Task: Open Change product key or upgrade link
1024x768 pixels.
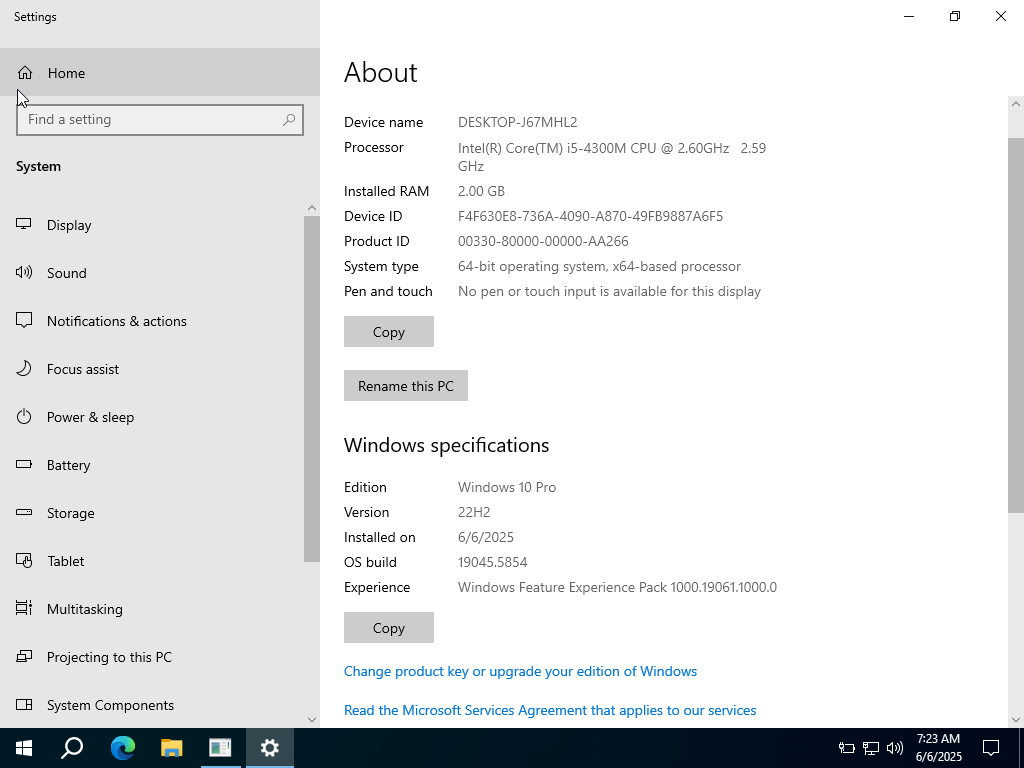Action: click(x=520, y=671)
